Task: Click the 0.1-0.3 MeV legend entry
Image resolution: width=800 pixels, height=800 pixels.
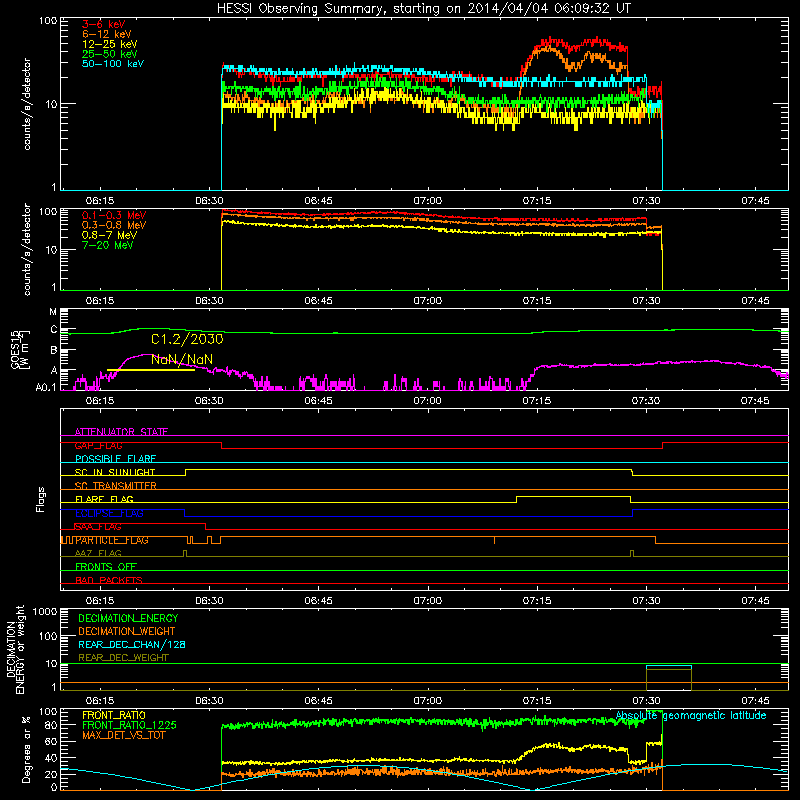Action: click(114, 215)
